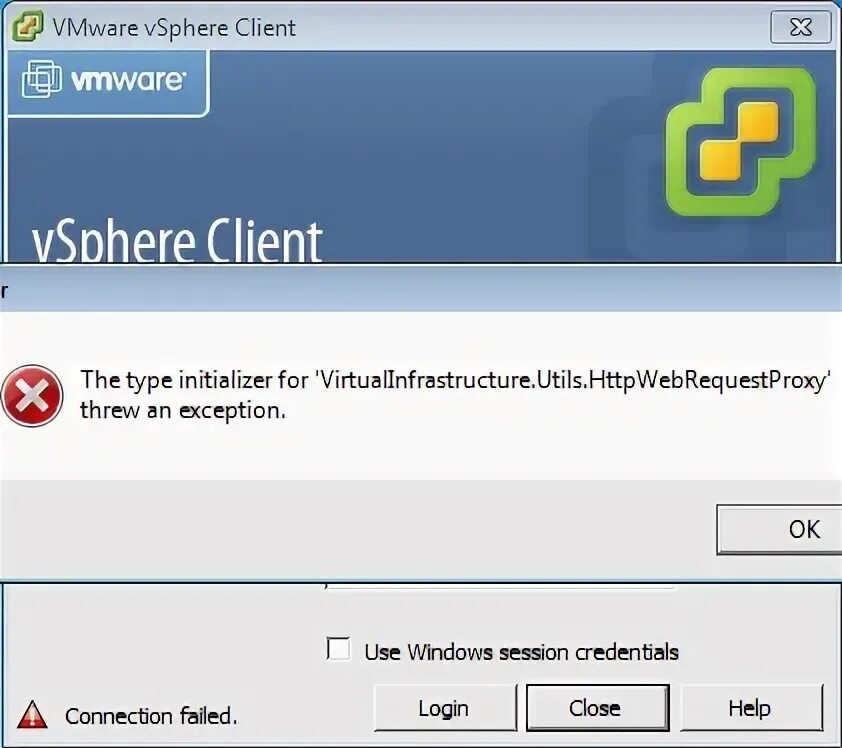Dismiss the error with OK
This screenshot has width=842, height=748.
tap(780, 529)
